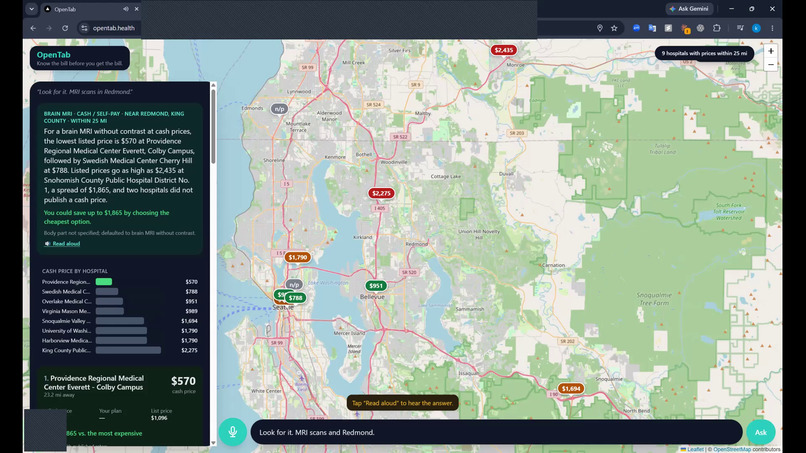Open the browser extensions puzzle icon
Image resolution: width=806 pixels, height=453 pixels.
pyautogui.click(x=717, y=28)
